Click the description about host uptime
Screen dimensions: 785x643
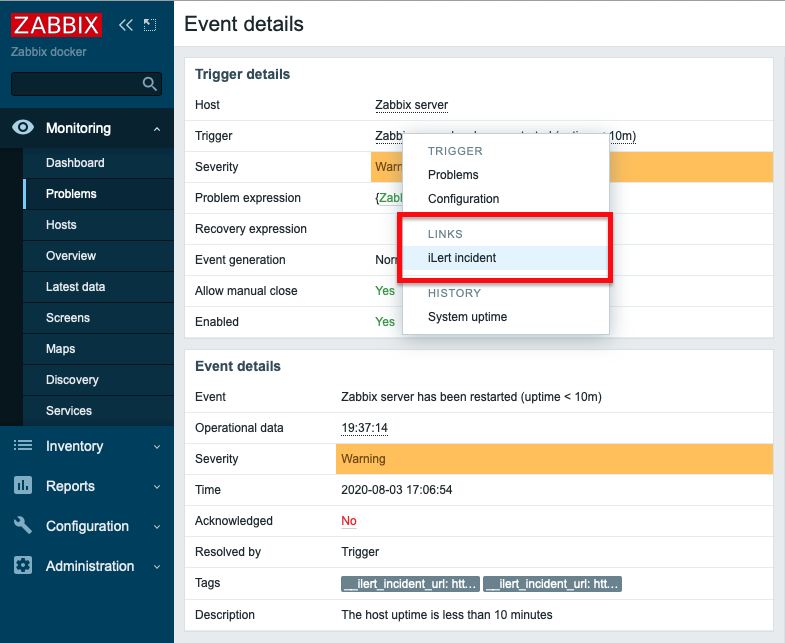447,615
